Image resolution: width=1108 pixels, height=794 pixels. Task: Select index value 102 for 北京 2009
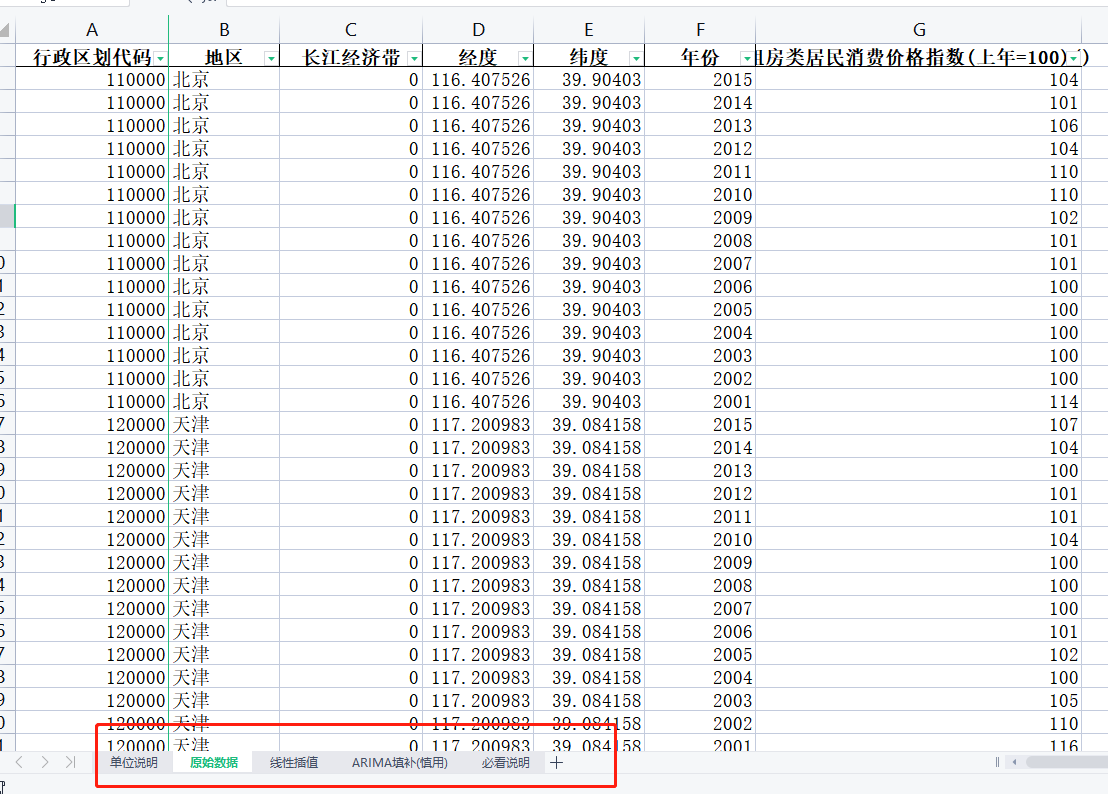pos(919,218)
